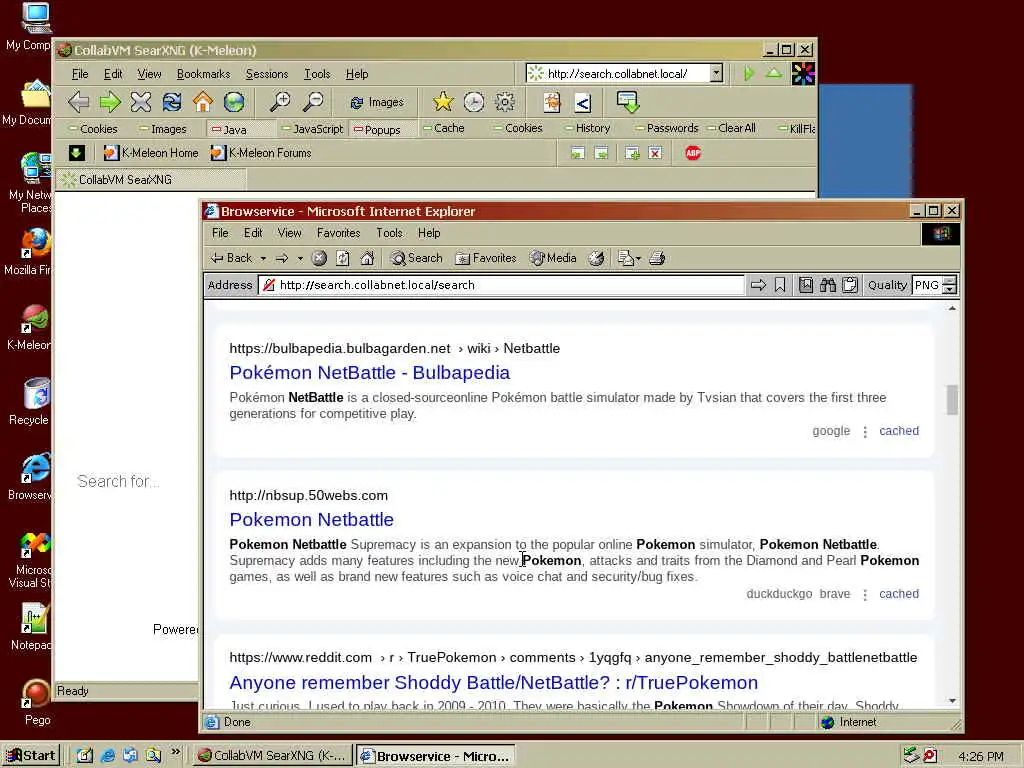This screenshot has height=768, width=1024.
Task: Click the IE Media toolbar button
Action: pyautogui.click(x=553, y=259)
